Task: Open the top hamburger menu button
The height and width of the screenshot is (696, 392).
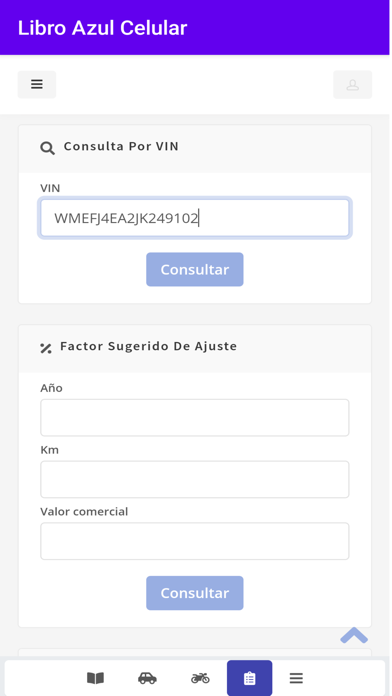Action: 37,84
